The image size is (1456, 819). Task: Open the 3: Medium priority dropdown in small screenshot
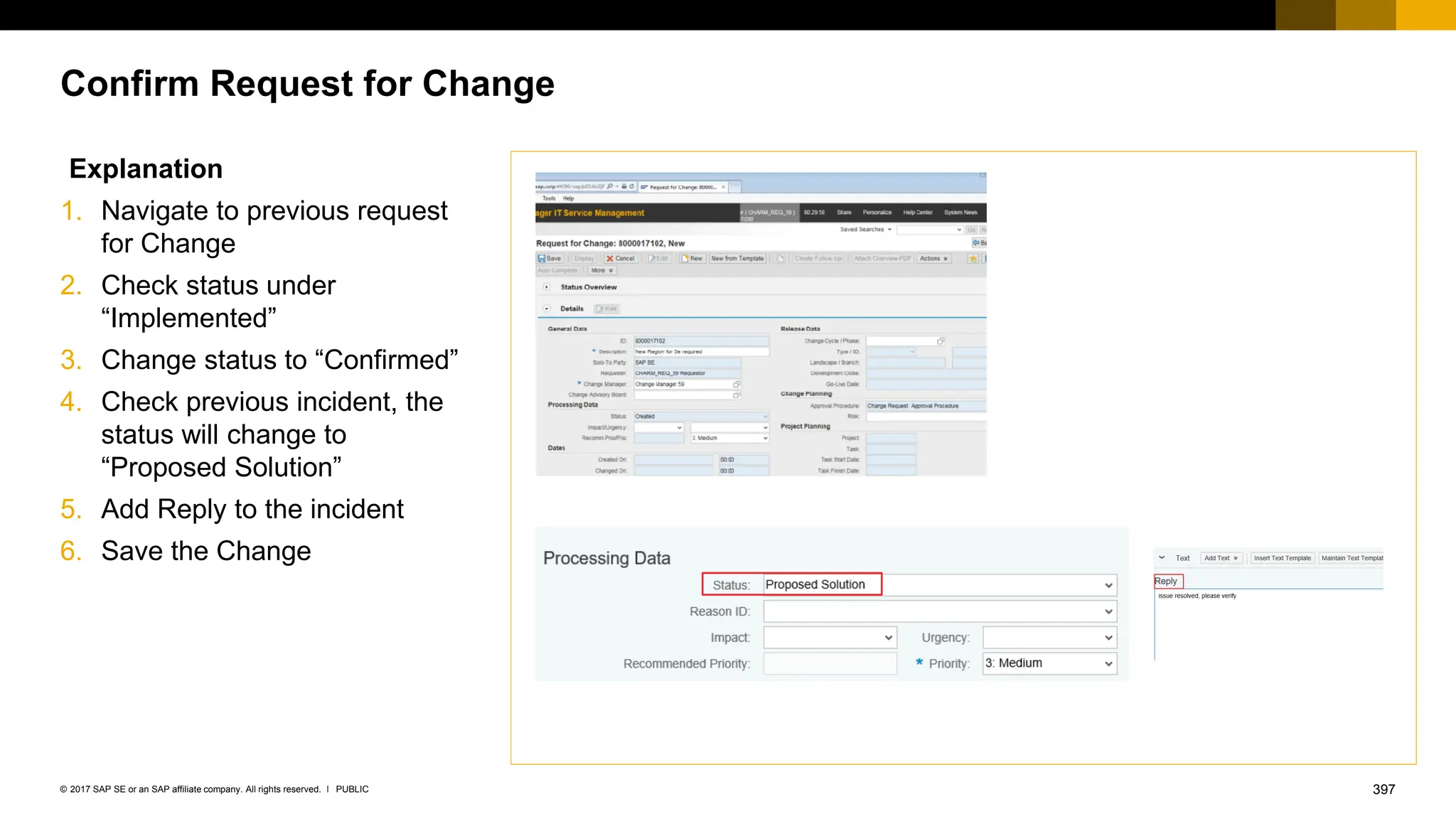pyautogui.click(x=730, y=439)
